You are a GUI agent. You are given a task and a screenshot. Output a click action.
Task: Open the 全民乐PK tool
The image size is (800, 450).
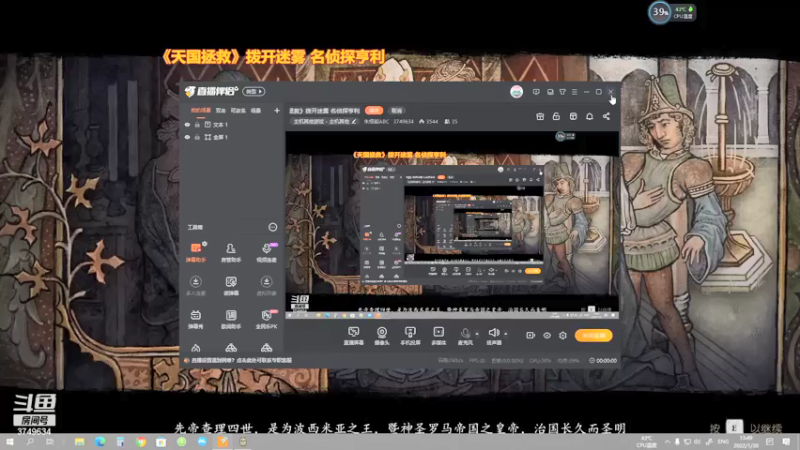pos(266,319)
